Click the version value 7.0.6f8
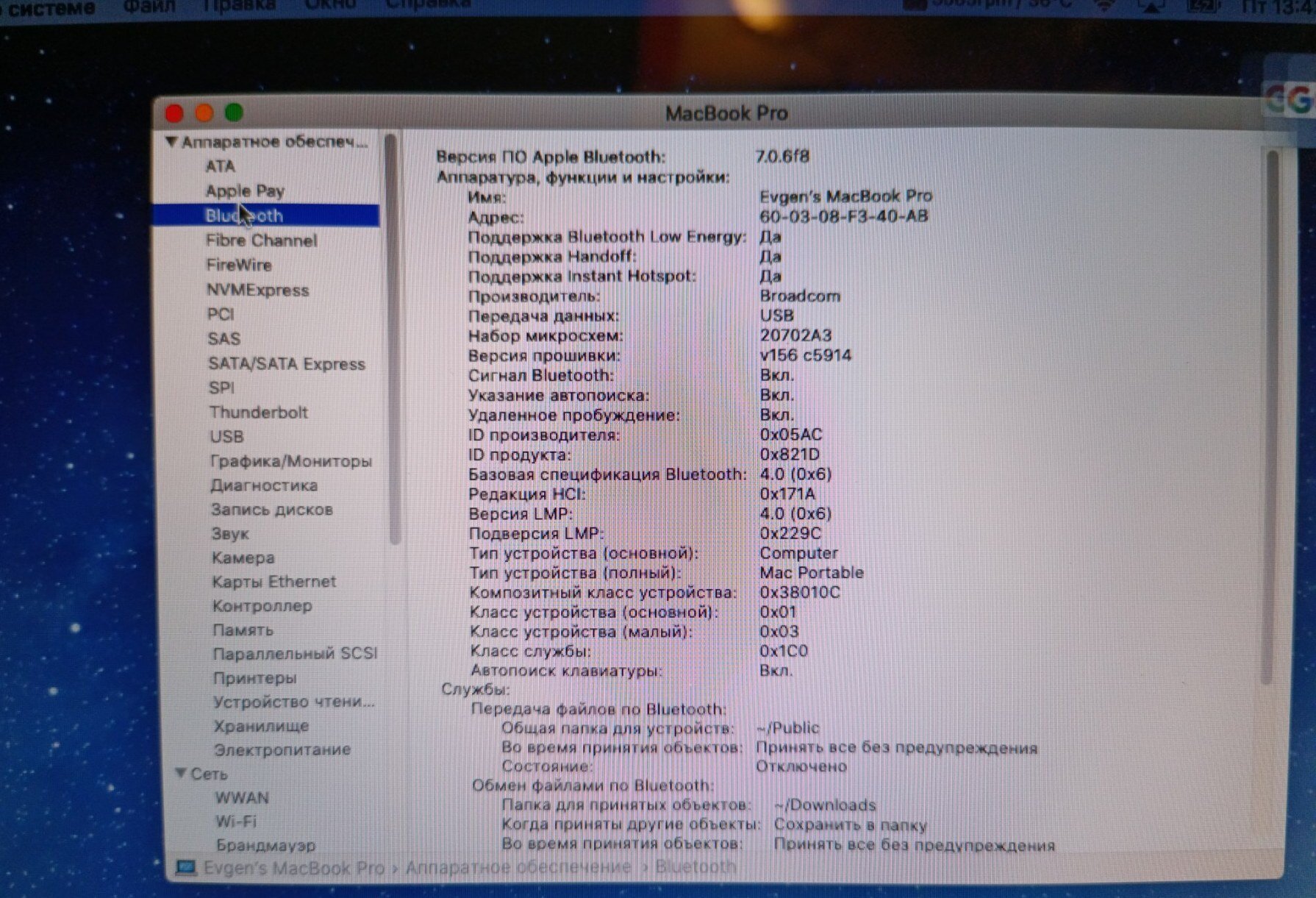 (782, 156)
